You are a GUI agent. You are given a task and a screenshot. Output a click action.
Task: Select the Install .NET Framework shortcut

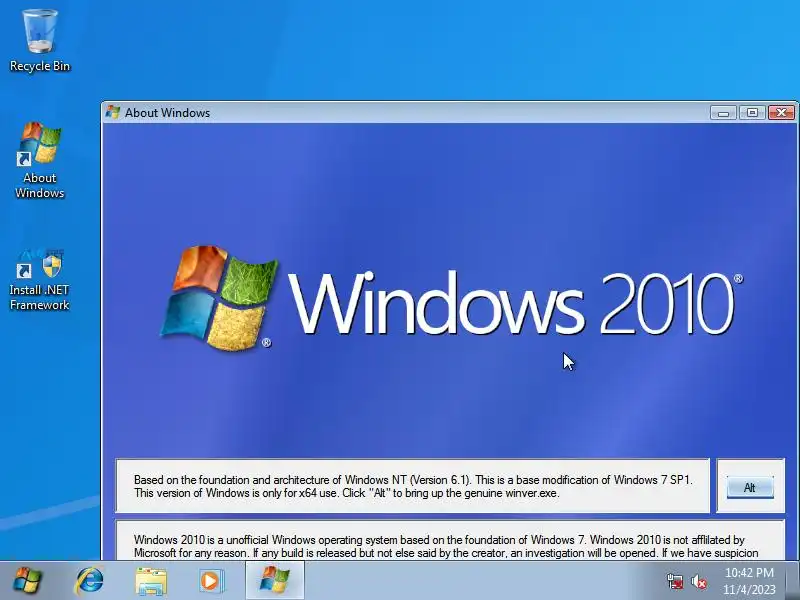coord(40,280)
